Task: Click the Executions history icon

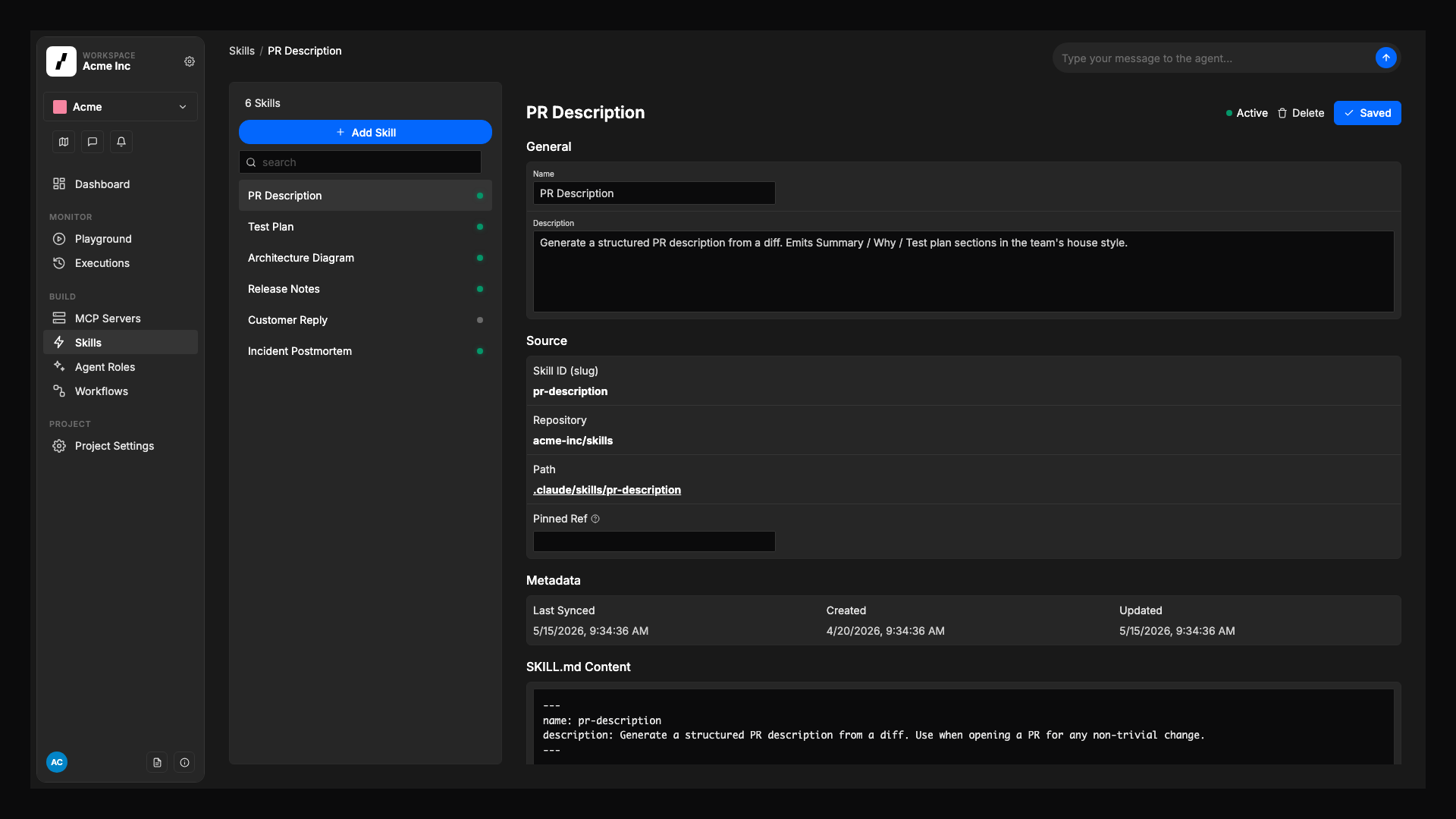Action: coord(59,263)
